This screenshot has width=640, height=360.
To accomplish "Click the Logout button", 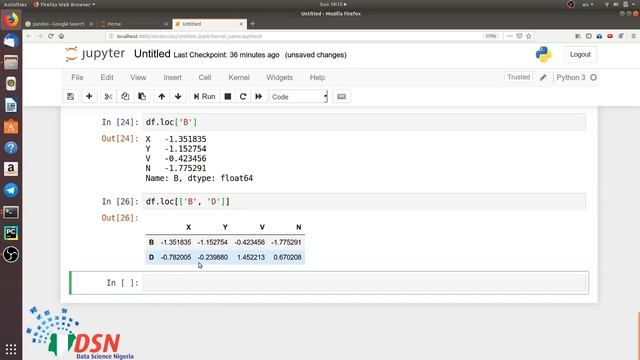I will (x=580, y=55).
